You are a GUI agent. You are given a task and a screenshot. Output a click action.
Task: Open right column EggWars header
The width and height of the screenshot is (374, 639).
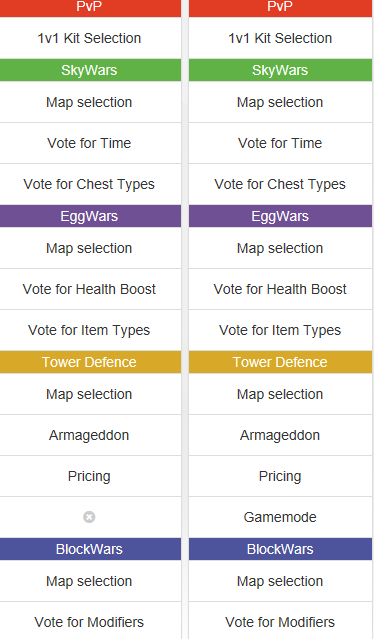[x=280, y=216]
